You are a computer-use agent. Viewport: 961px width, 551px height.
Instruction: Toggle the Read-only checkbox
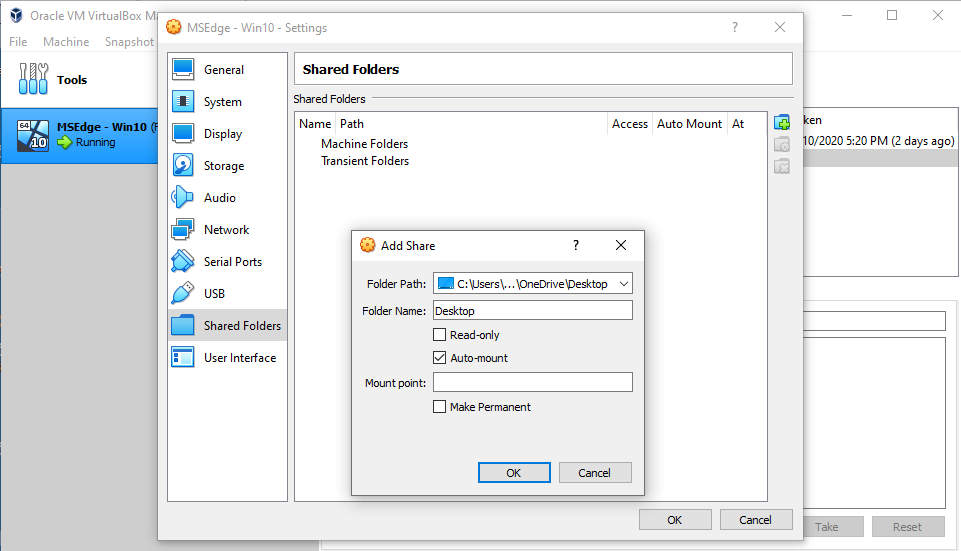[x=439, y=335]
